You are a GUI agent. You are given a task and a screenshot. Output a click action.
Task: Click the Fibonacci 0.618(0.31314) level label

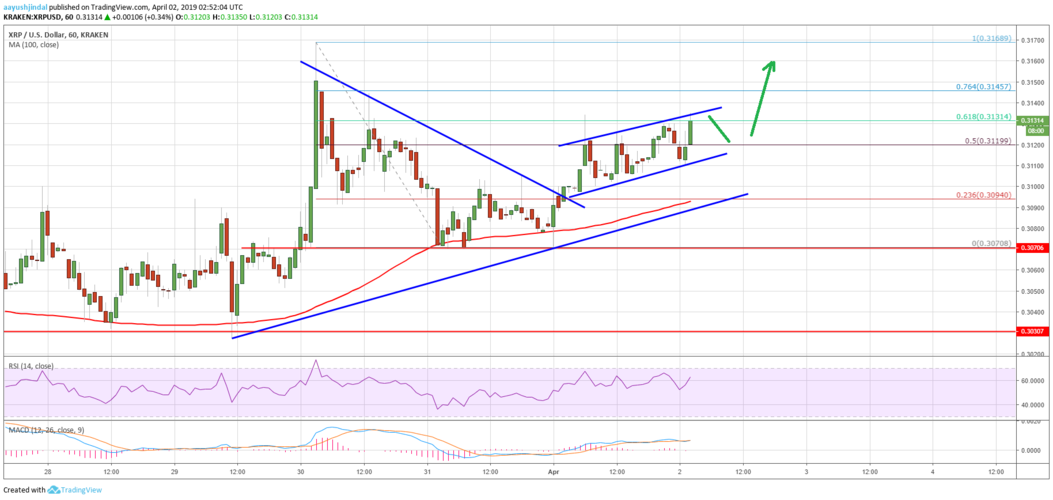(x=982, y=115)
